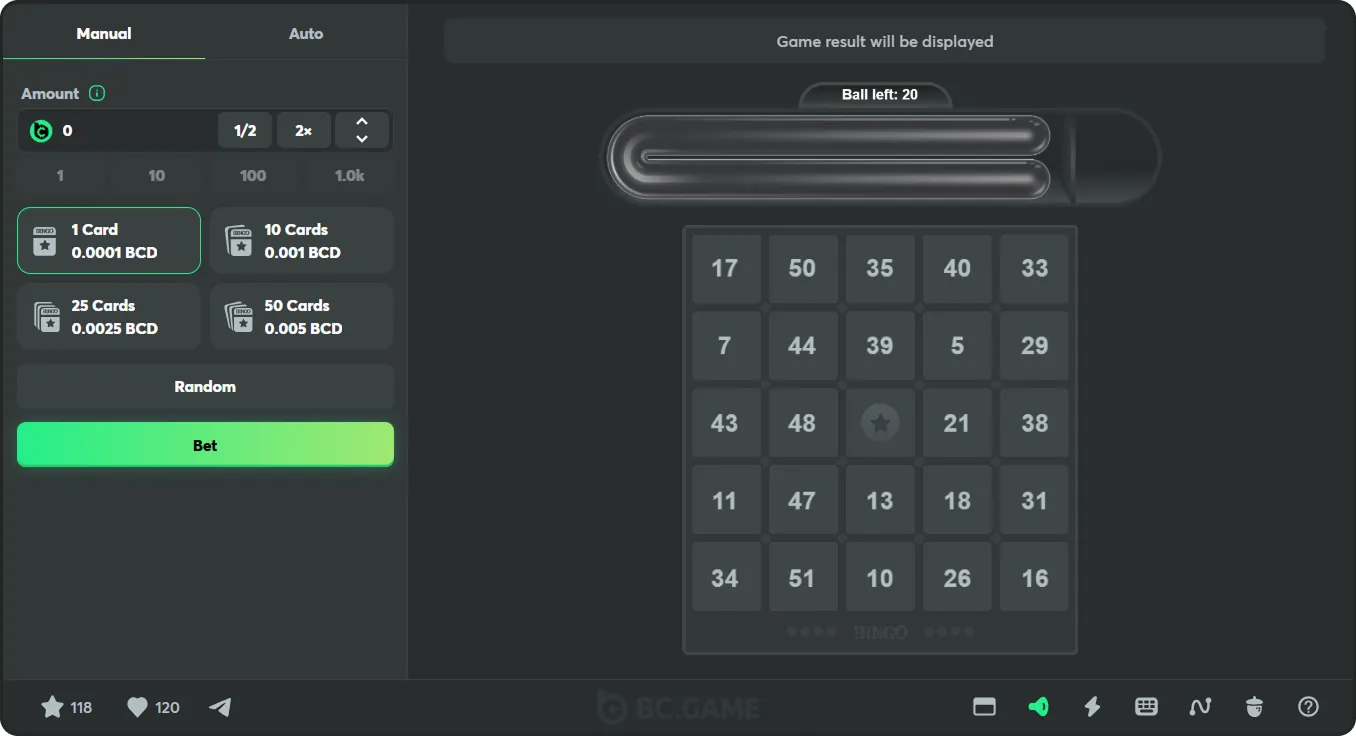This screenshot has height=736, width=1356.
Task: Set the amount preset to 1
Action: point(60,175)
